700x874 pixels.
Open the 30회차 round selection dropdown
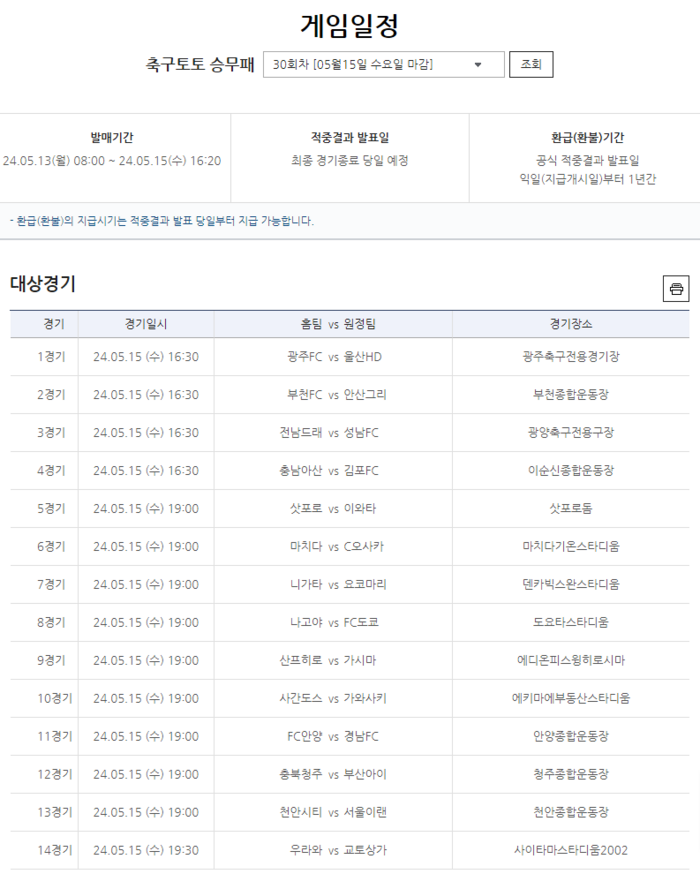click(x=383, y=65)
